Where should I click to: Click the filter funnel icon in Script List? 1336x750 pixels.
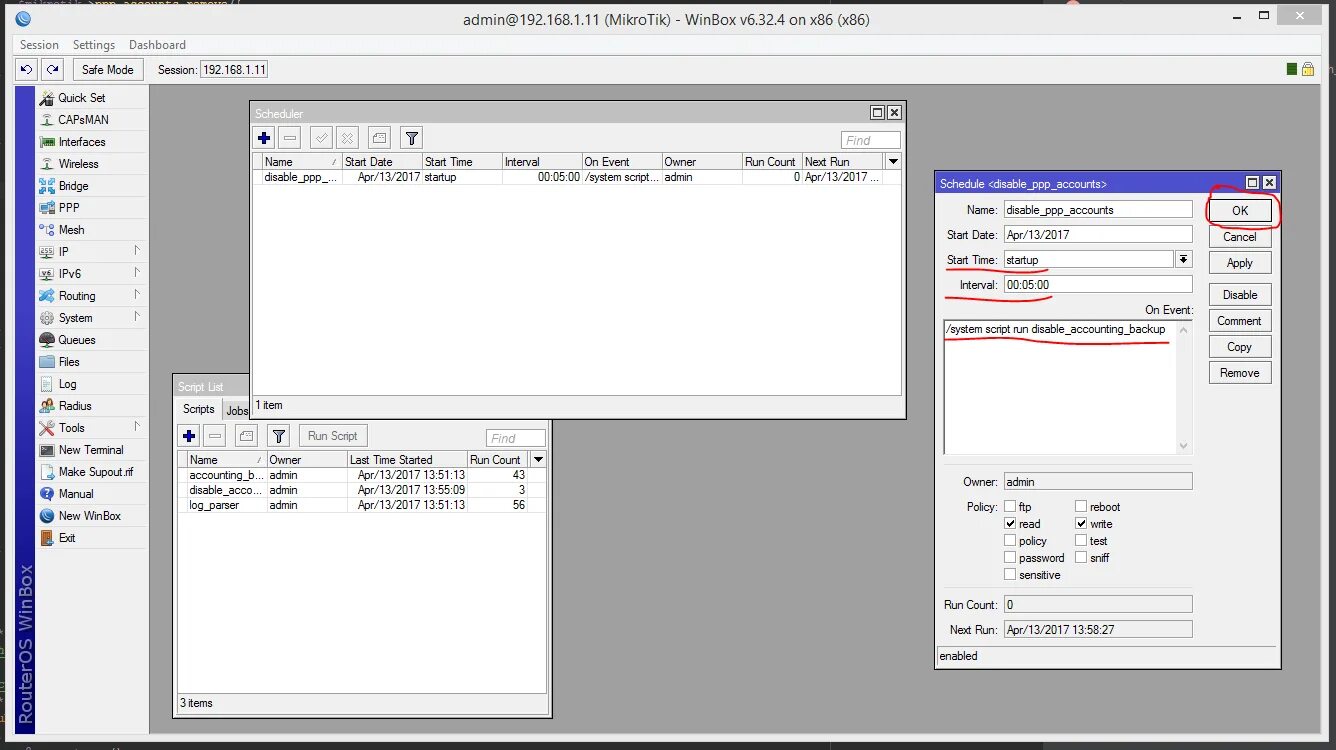(279, 436)
